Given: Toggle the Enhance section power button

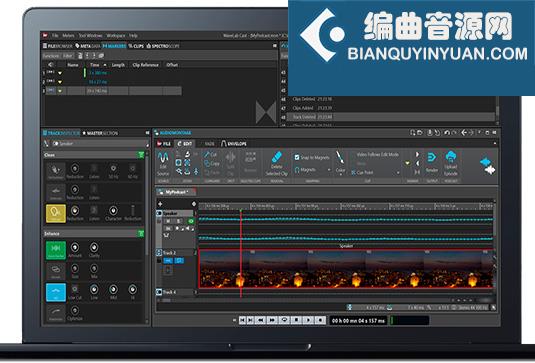Looking at the screenshot, I should click(x=141, y=234).
